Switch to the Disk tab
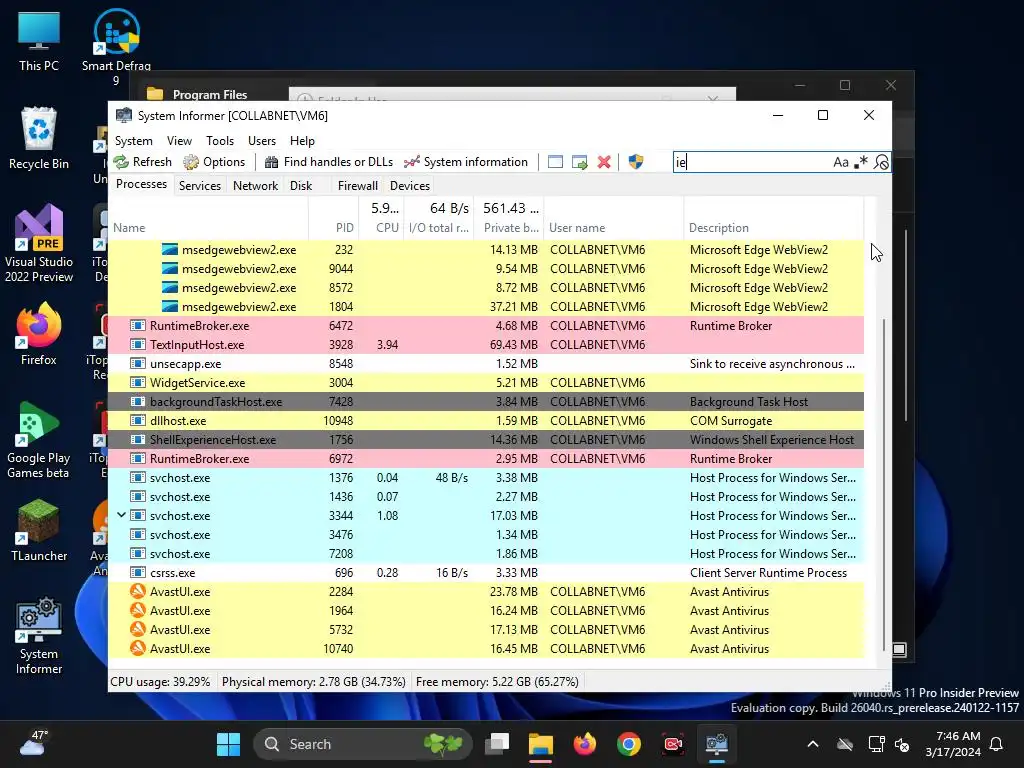 (301, 185)
